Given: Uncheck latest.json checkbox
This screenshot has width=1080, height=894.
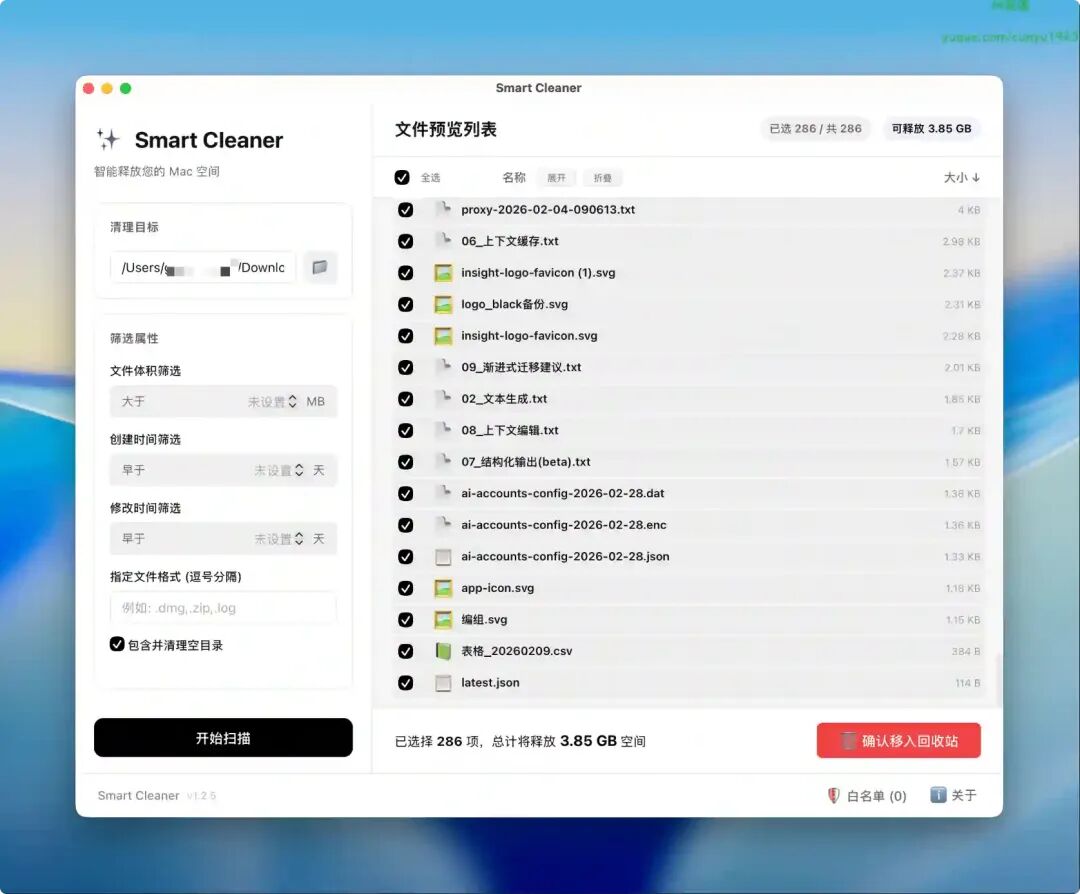Looking at the screenshot, I should 406,683.
